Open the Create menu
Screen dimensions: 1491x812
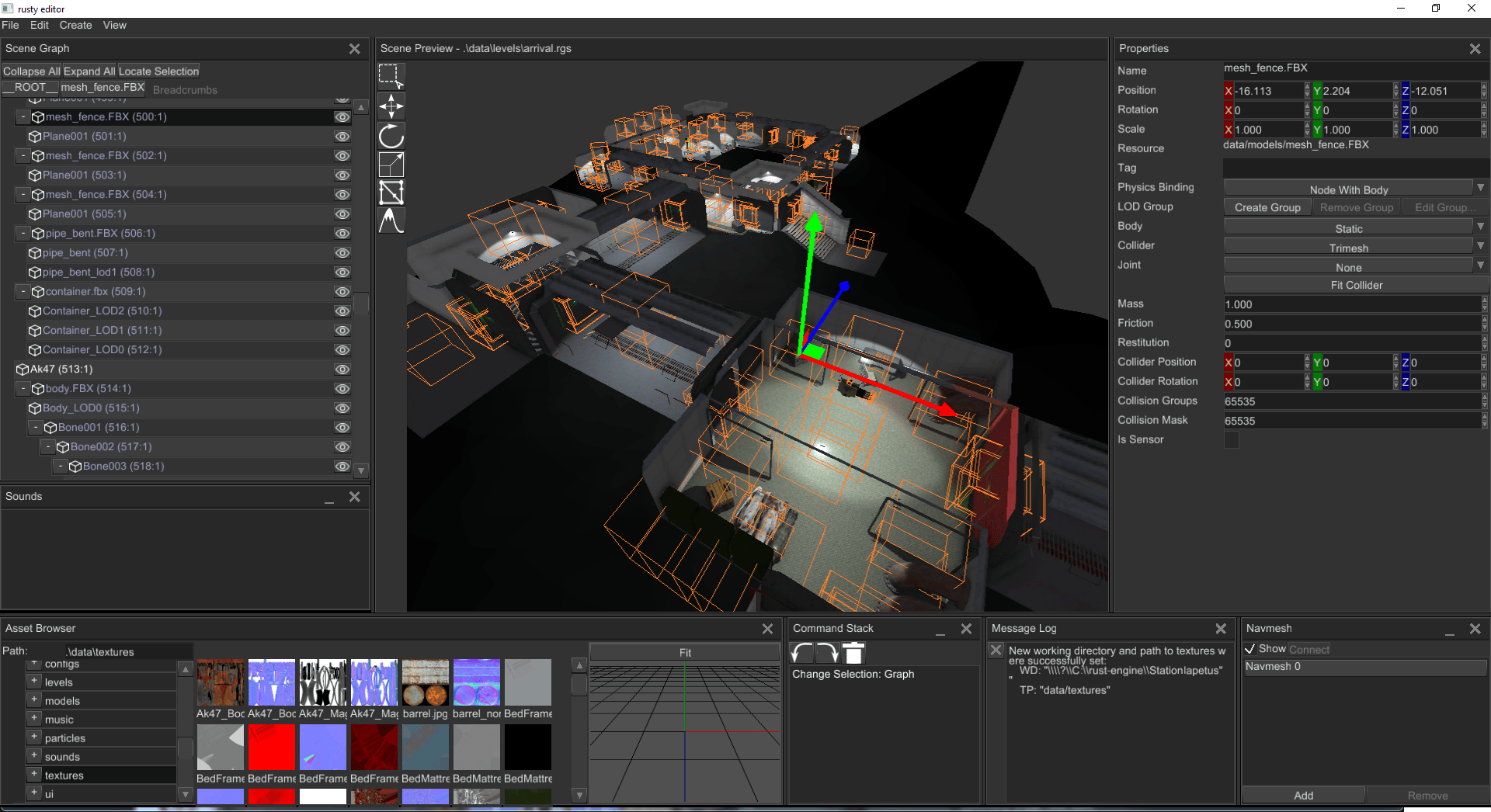[x=75, y=26]
